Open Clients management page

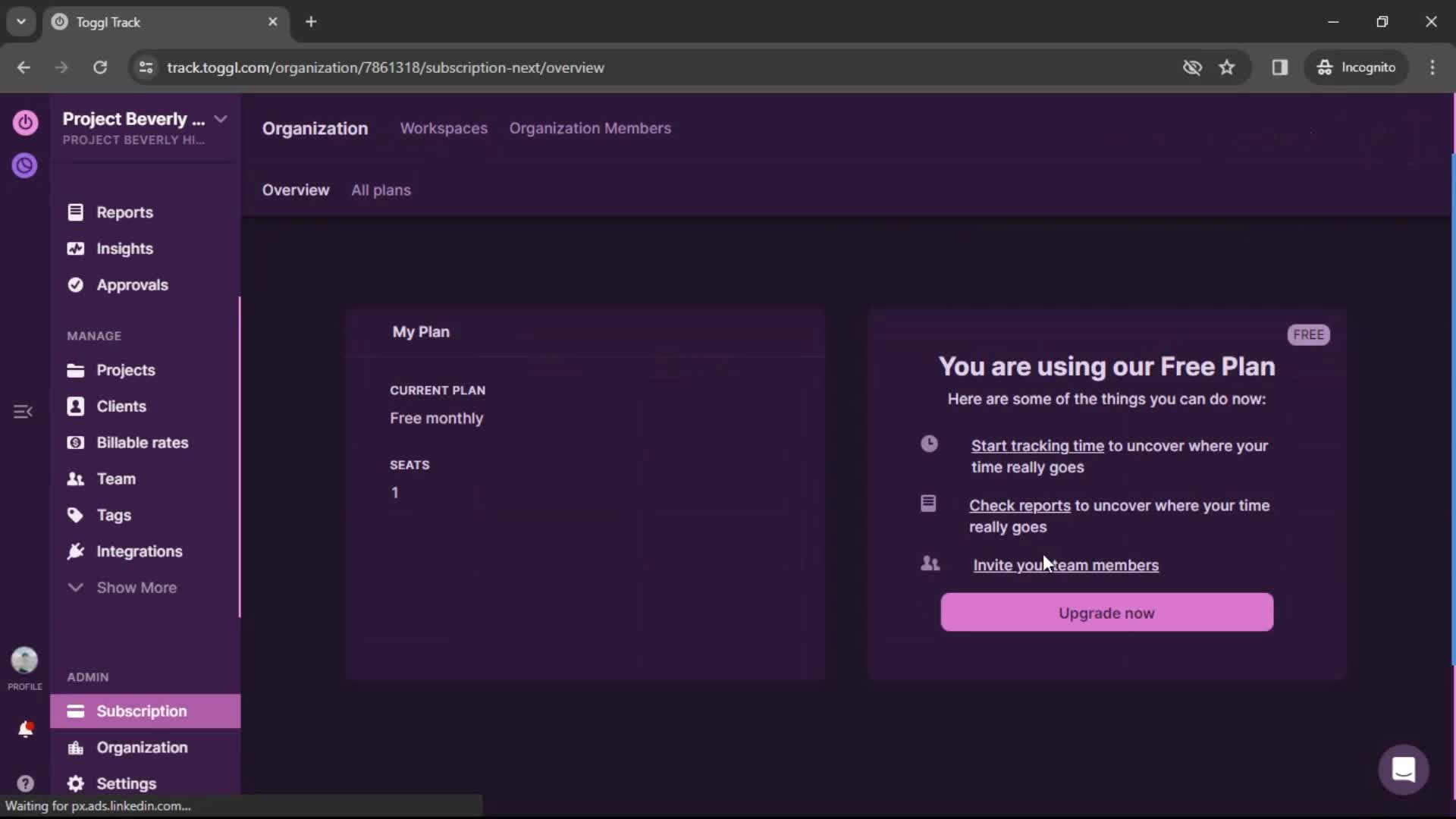tap(121, 406)
